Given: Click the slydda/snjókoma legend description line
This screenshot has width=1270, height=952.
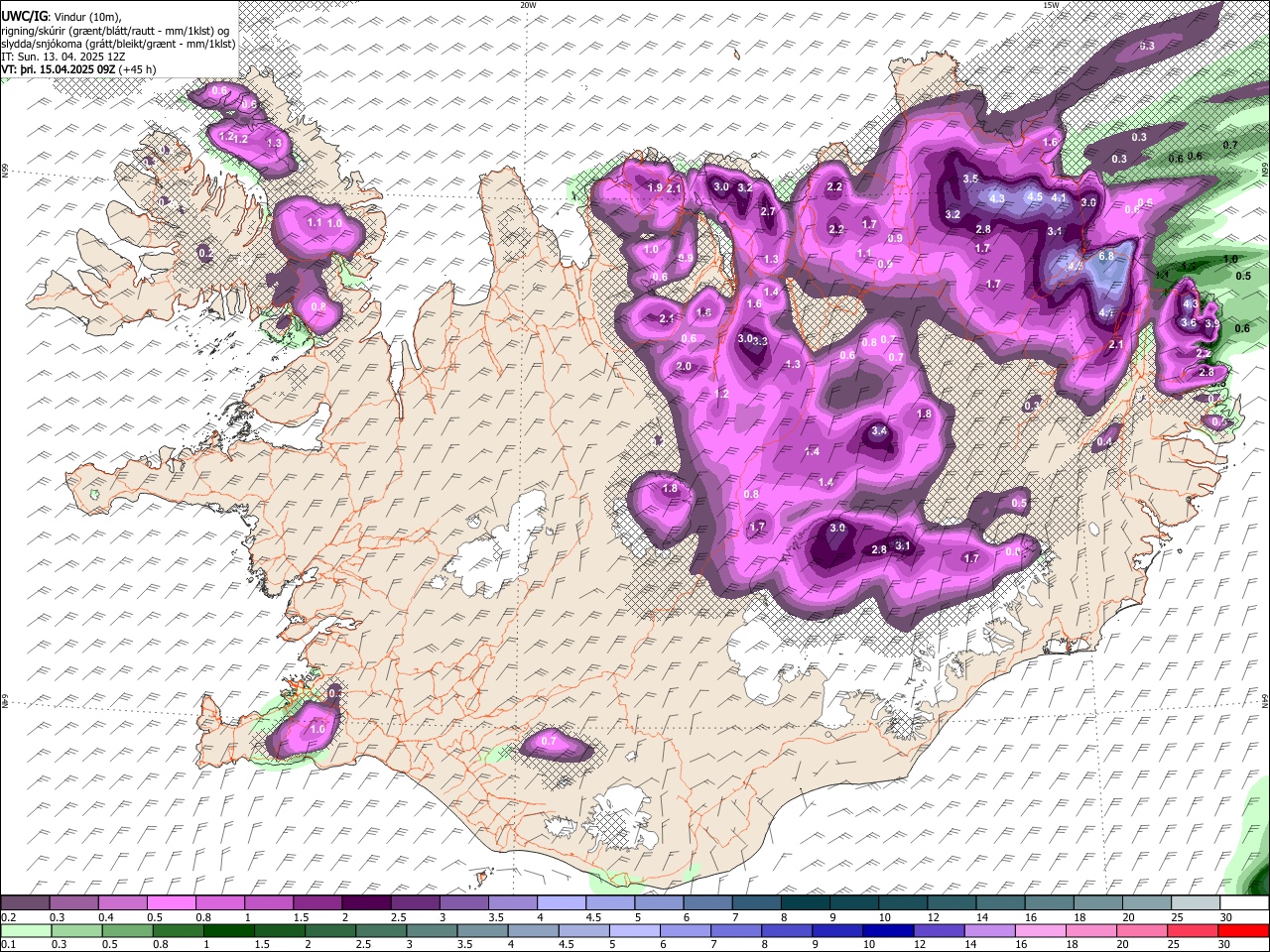Looking at the screenshot, I should pos(119,44).
